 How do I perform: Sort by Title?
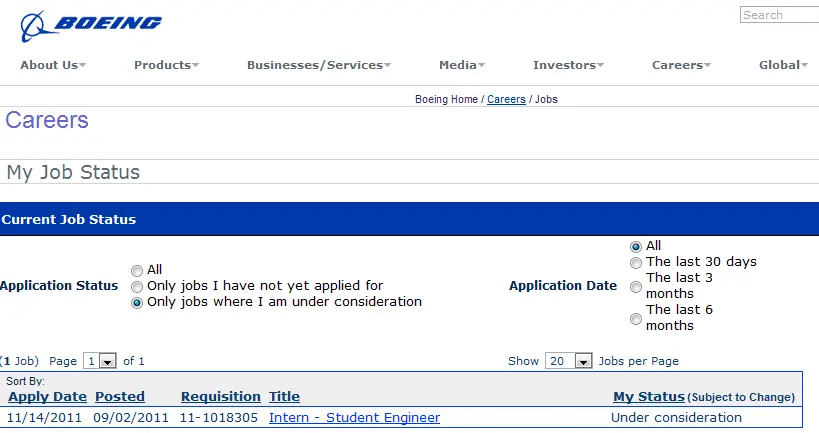click(284, 397)
